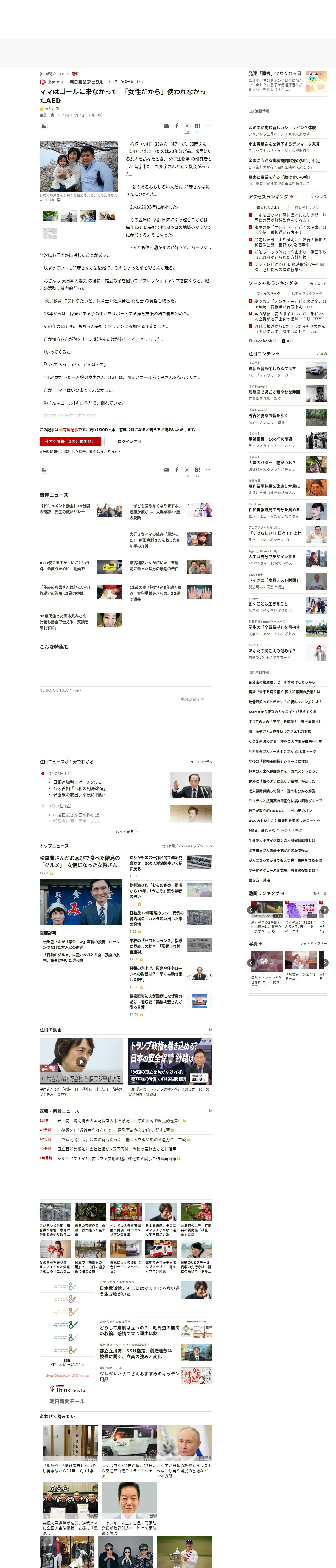Share the article by mail icon at top

(x=166, y=126)
